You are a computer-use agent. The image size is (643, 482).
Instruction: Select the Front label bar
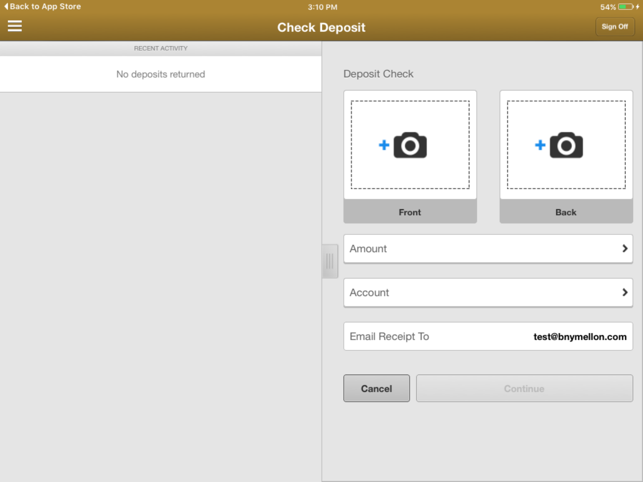(x=410, y=212)
